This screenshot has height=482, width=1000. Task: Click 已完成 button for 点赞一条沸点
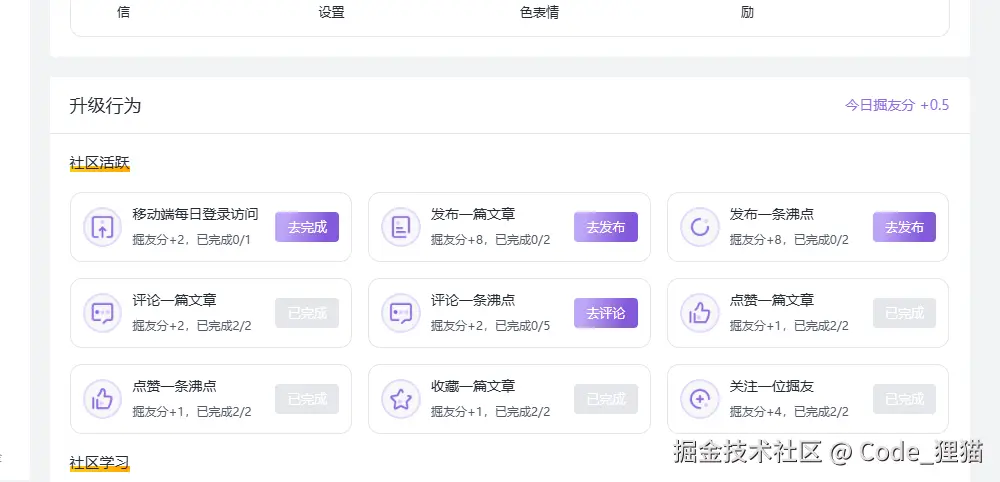click(307, 399)
